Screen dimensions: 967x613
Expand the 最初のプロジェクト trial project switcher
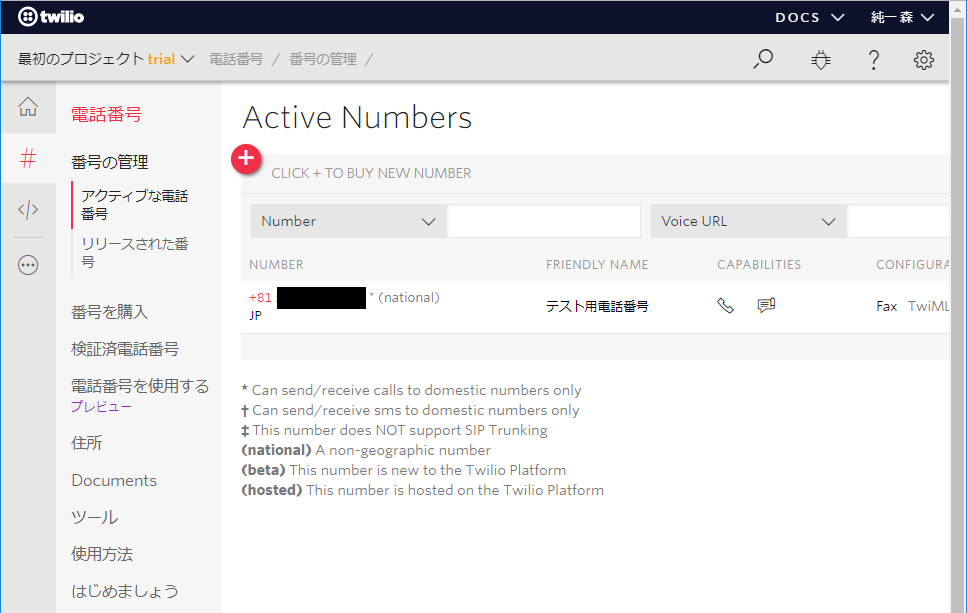click(106, 59)
